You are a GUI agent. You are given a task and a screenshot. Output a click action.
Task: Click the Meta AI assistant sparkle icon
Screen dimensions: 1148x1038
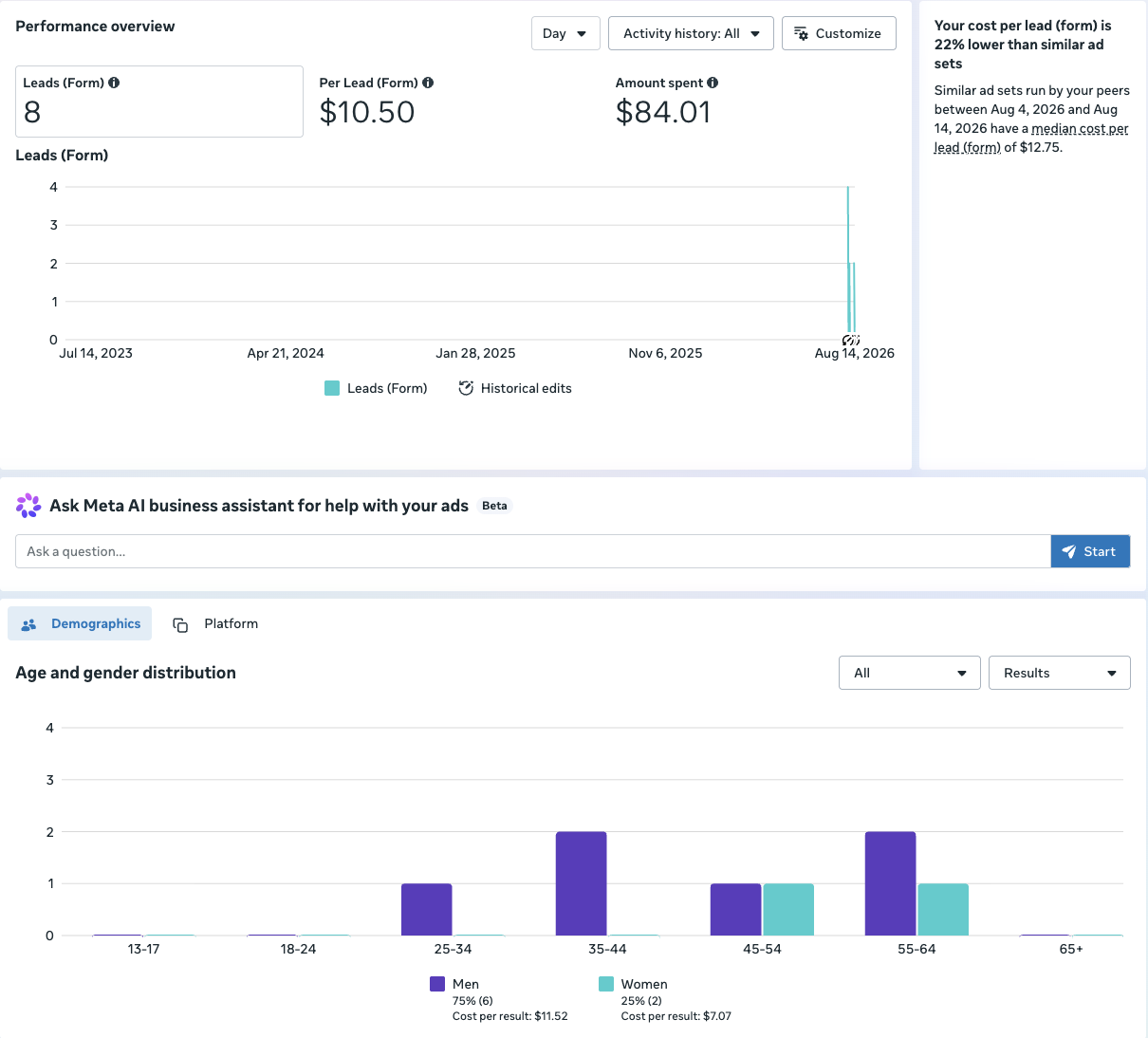(x=28, y=506)
